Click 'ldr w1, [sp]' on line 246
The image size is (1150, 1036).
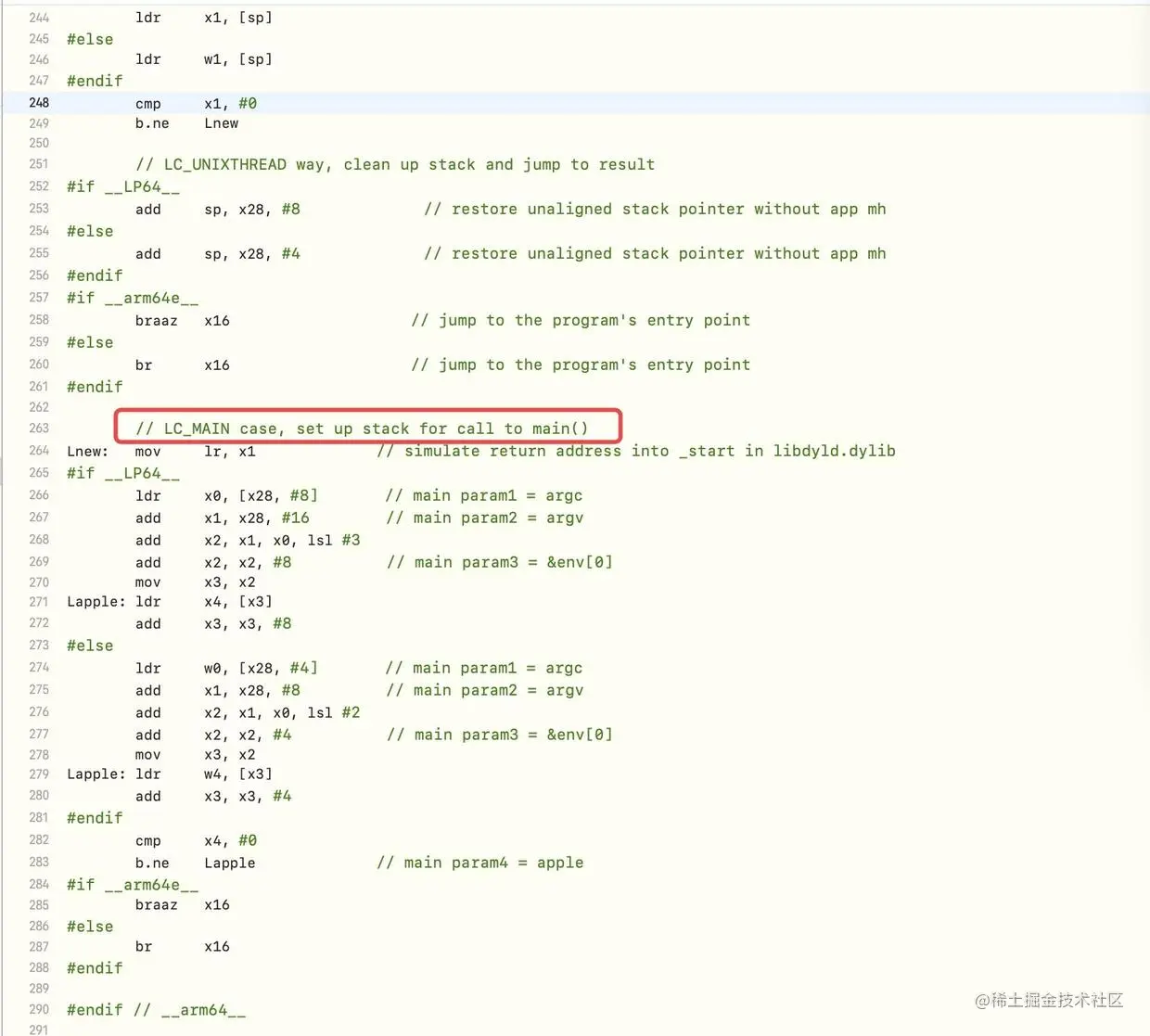204,59
